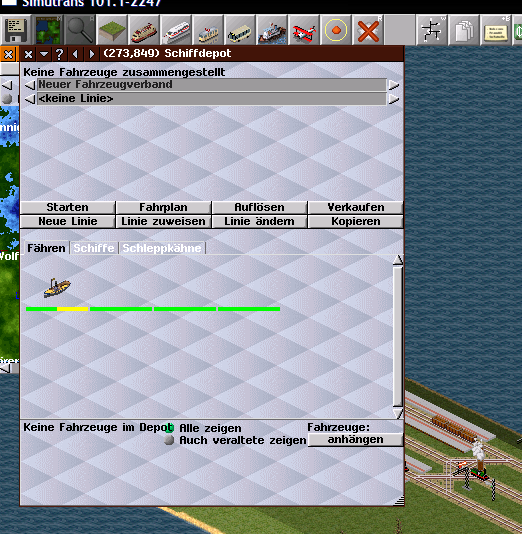The image size is (522, 534).
Task: Open the line management network icon
Action: pos(431,30)
